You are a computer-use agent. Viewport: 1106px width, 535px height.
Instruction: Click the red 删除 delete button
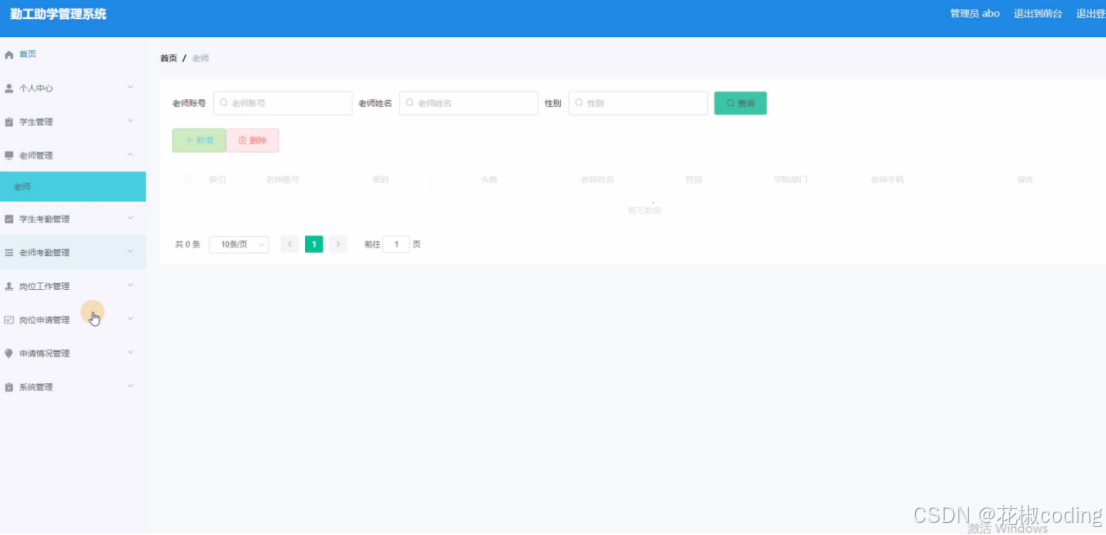coord(253,140)
